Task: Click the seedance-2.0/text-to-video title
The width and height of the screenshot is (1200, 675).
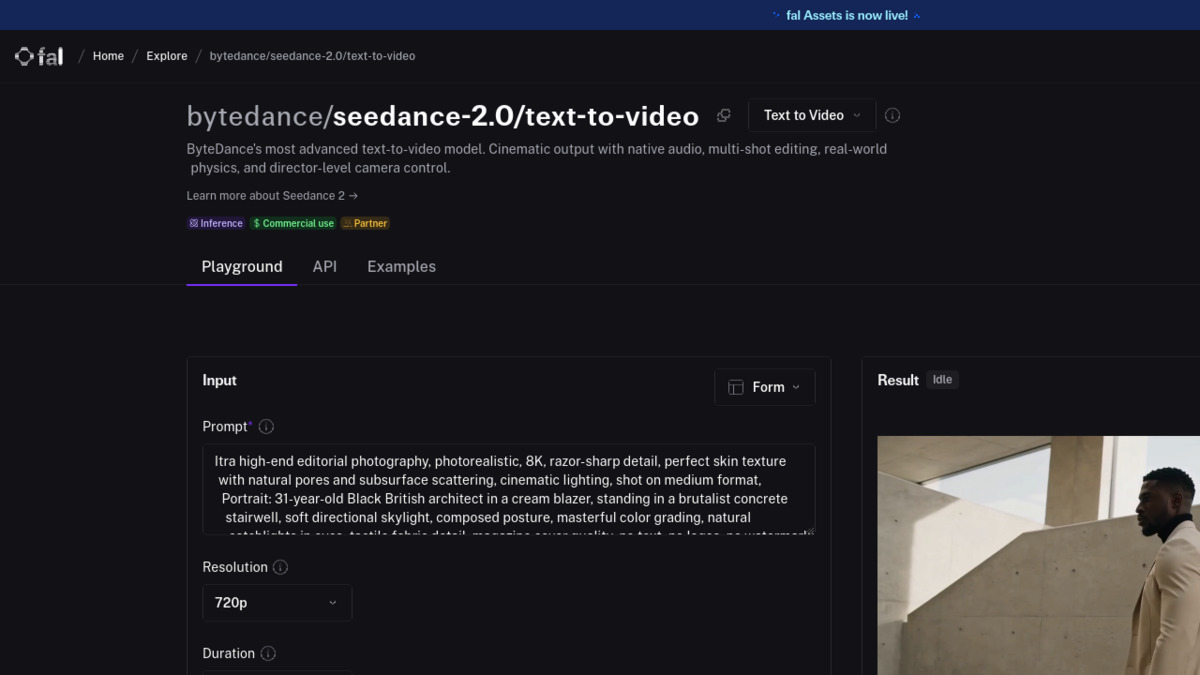Action: (x=516, y=117)
